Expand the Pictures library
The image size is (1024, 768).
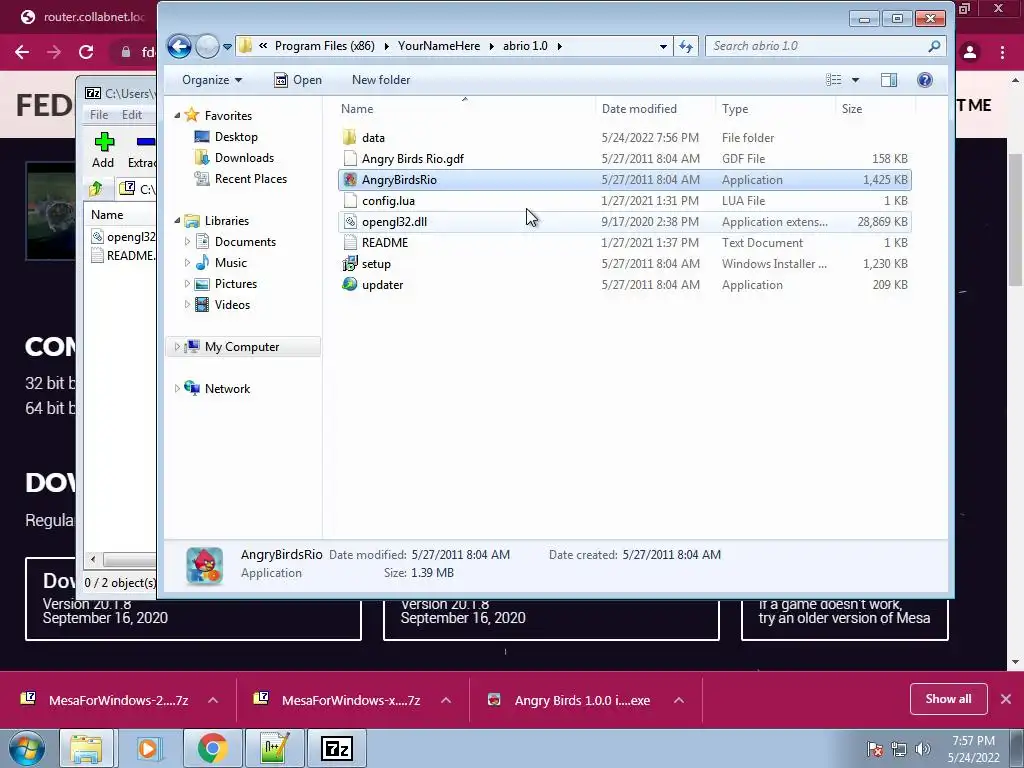click(187, 283)
